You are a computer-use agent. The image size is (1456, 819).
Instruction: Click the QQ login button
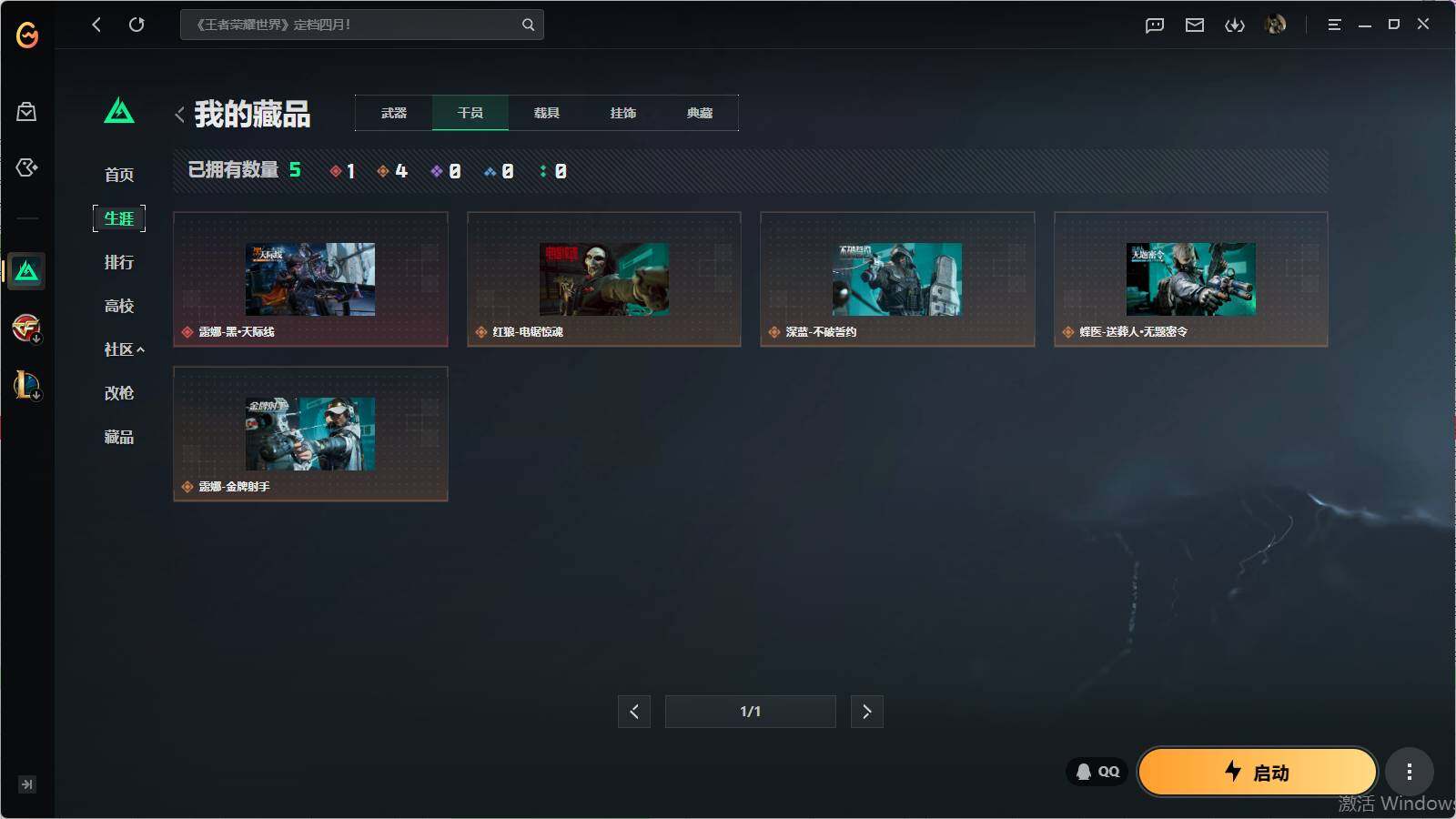[1097, 772]
